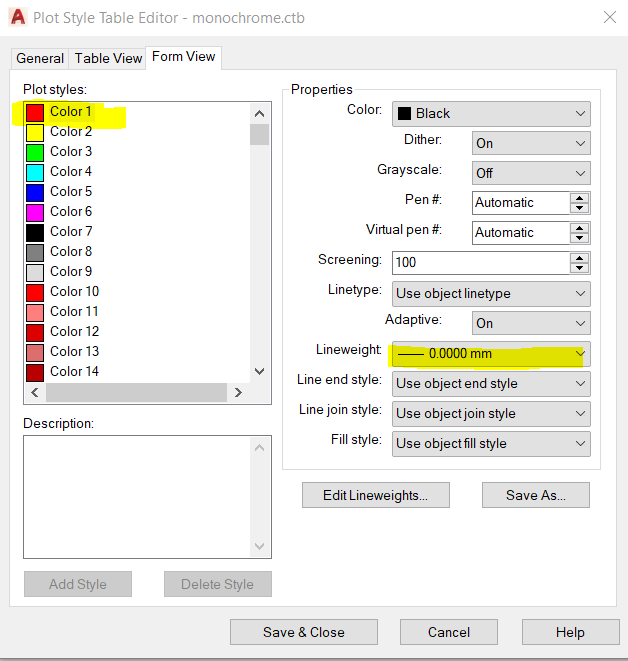This screenshot has height=661, width=628.
Task: Decrease Screening value with down arrow
Action: [x=580, y=268]
